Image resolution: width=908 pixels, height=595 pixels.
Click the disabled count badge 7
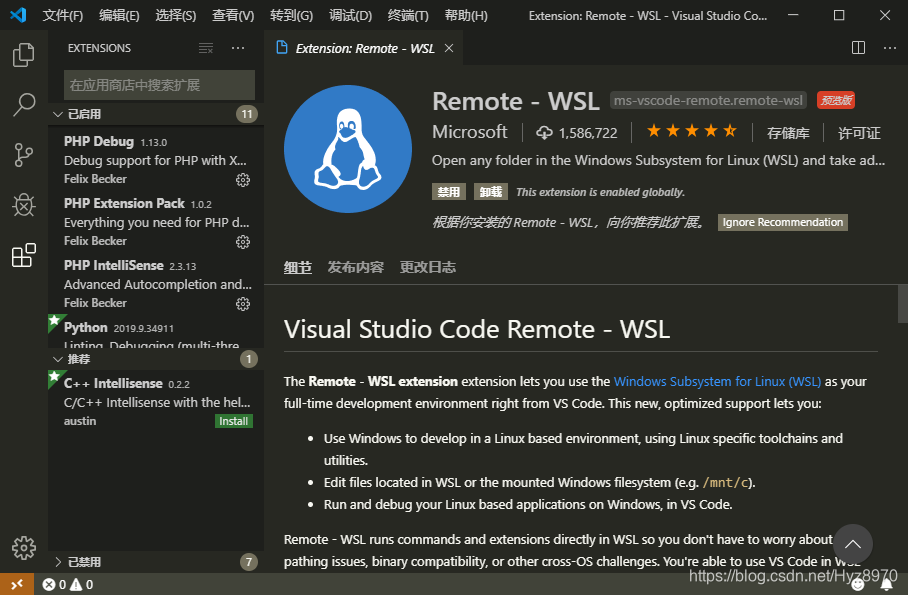pyautogui.click(x=248, y=562)
